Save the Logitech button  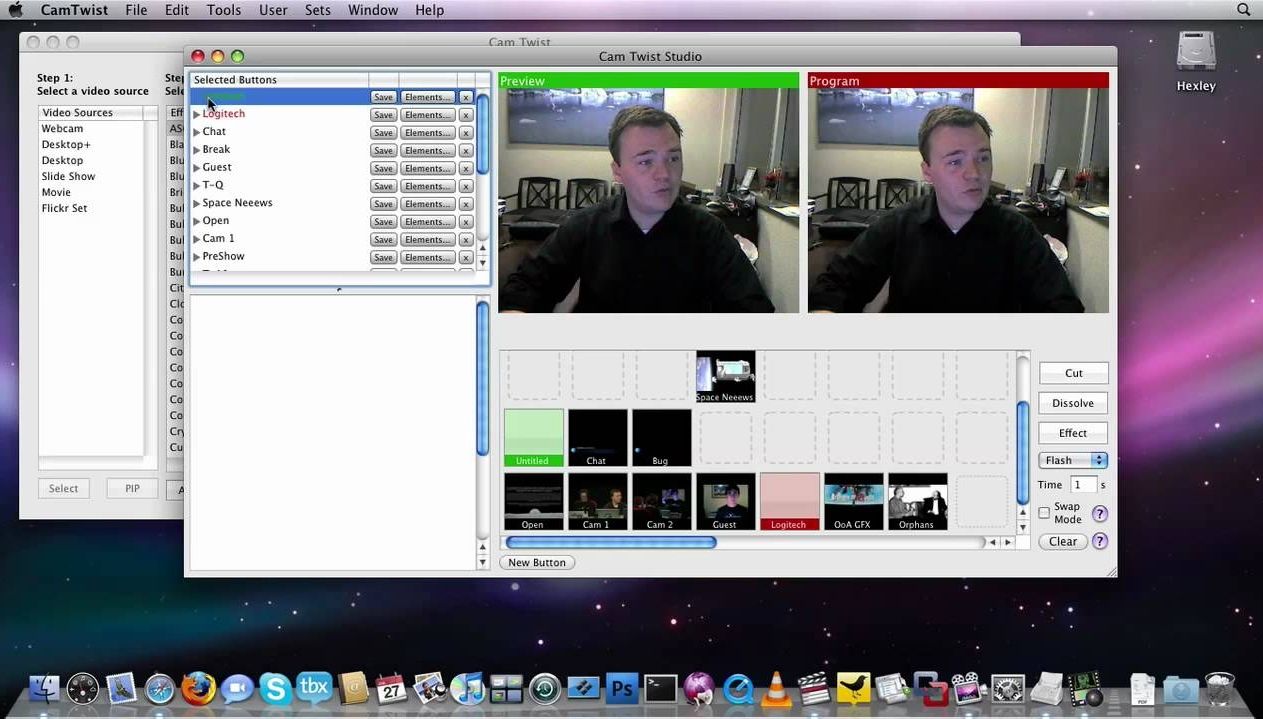383,115
